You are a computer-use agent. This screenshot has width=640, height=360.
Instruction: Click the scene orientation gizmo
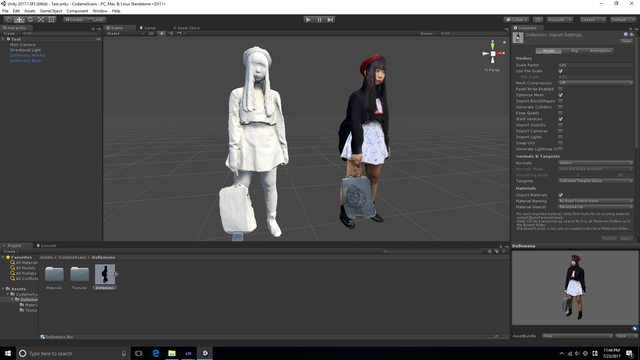[493, 53]
